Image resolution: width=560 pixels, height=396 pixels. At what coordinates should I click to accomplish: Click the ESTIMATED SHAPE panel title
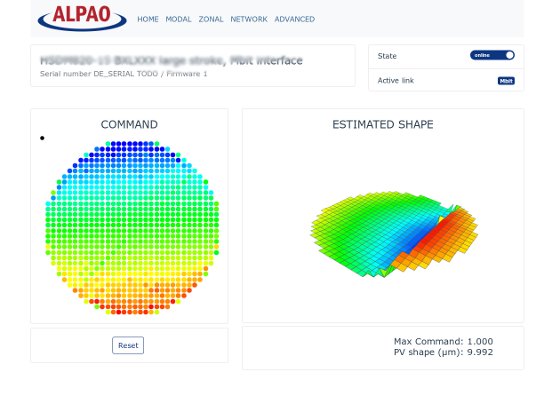pyautogui.click(x=383, y=125)
